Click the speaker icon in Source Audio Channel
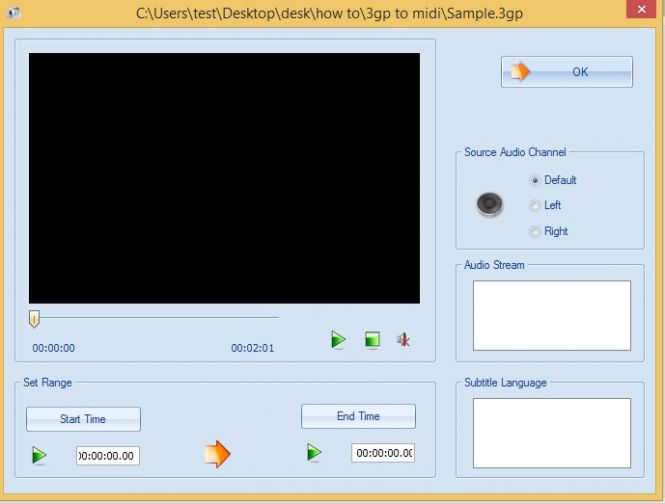665x504 pixels. point(488,205)
